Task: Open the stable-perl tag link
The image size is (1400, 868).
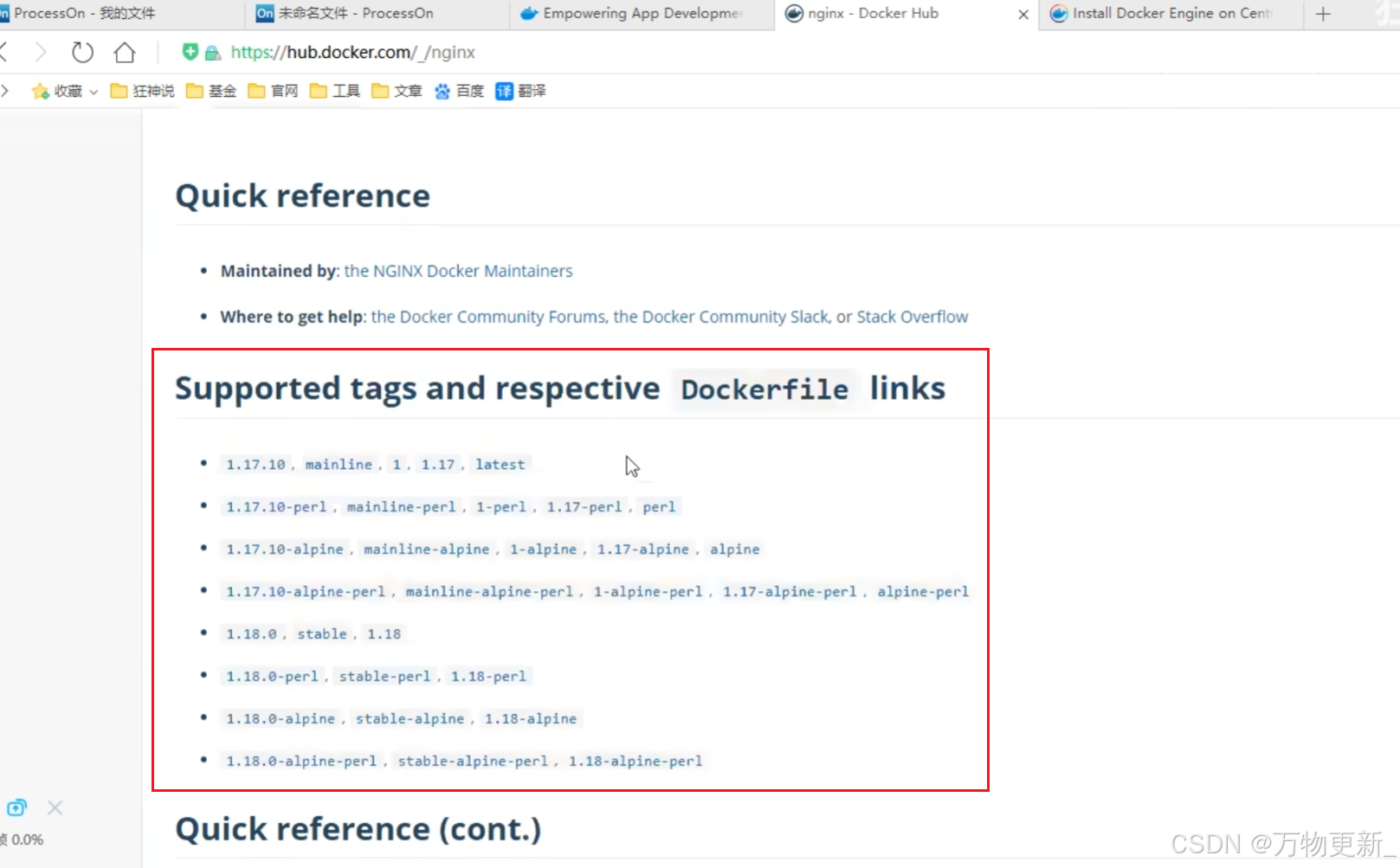Action: point(384,677)
